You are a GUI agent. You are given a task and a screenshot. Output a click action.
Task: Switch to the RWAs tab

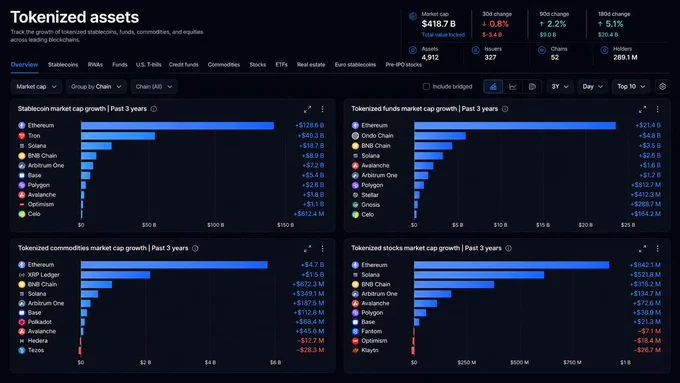tap(95, 65)
